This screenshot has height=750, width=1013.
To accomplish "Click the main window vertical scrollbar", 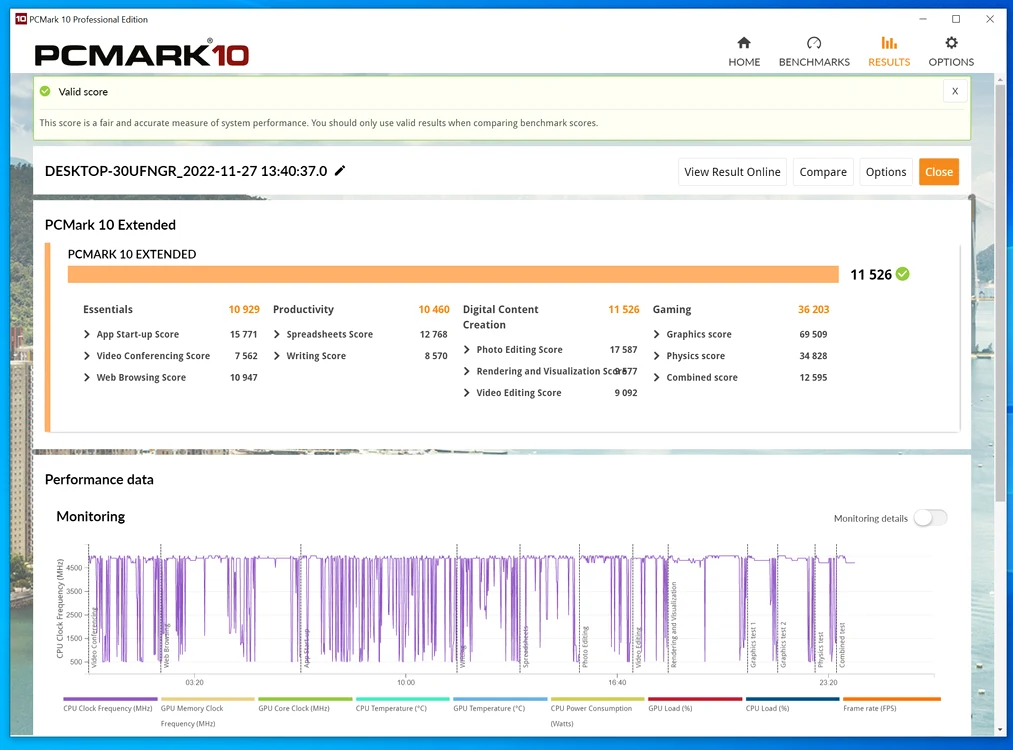I will click(1000, 294).
